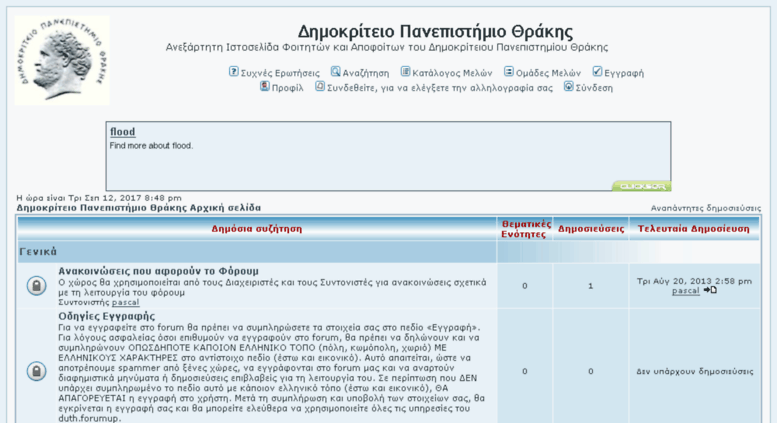Image resolution: width=777 pixels, height=423 pixels.
Task: Open the Εγγραφή menu link
Action: (x=624, y=73)
